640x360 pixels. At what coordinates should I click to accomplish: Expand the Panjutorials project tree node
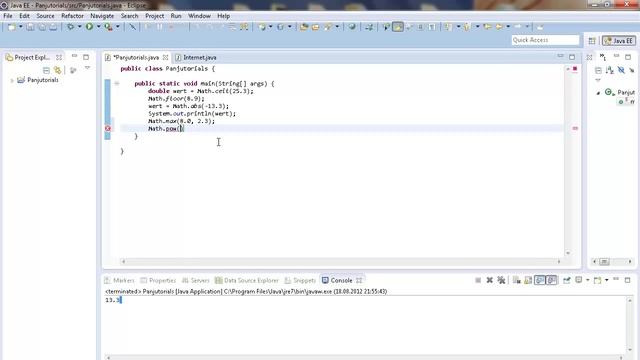(12, 80)
